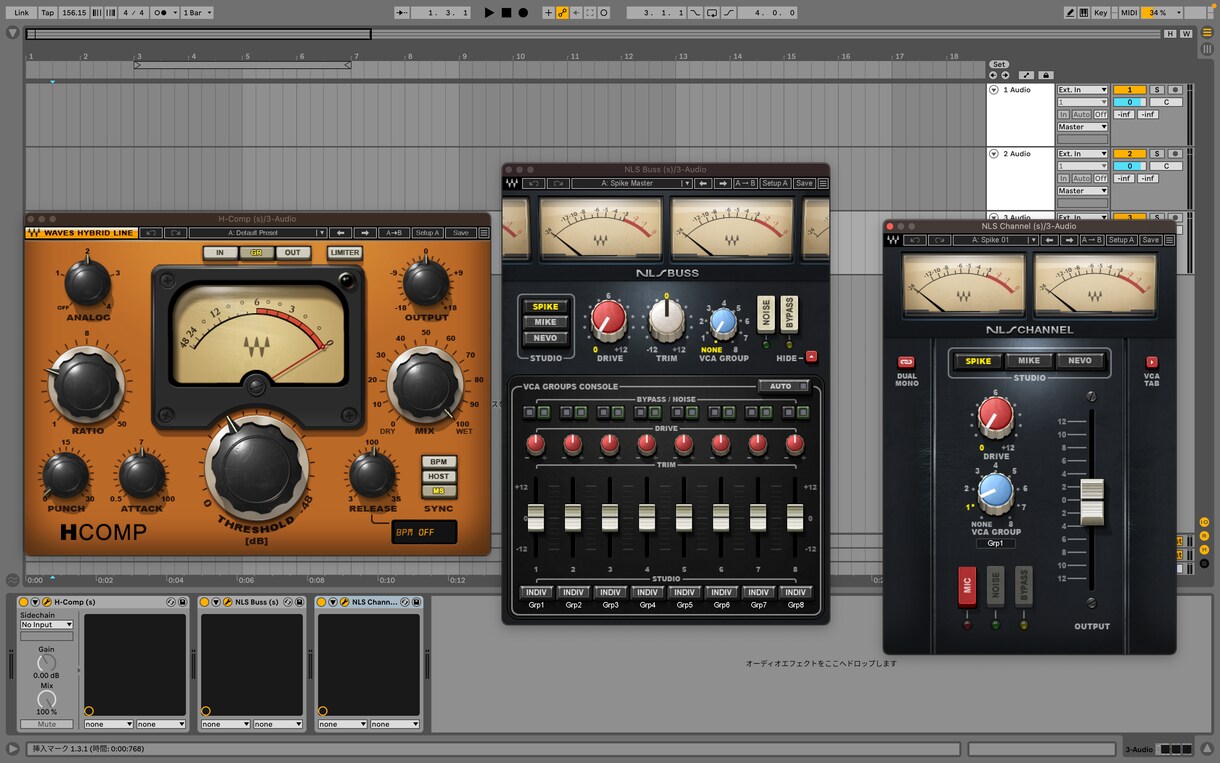Open the 1 Bar quantization menu
This screenshot has width=1220, height=763.
click(197, 13)
